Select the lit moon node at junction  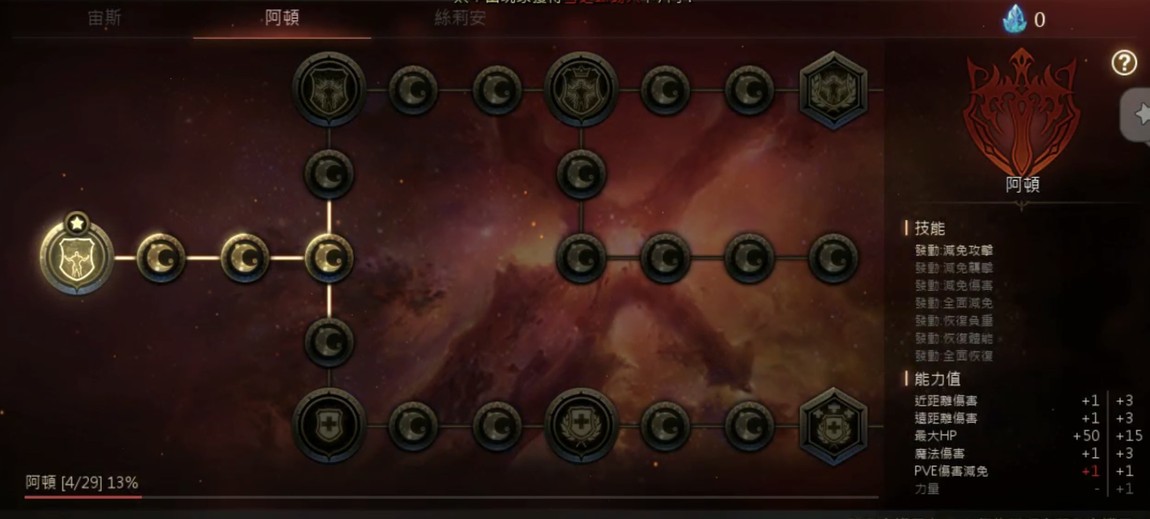329,258
